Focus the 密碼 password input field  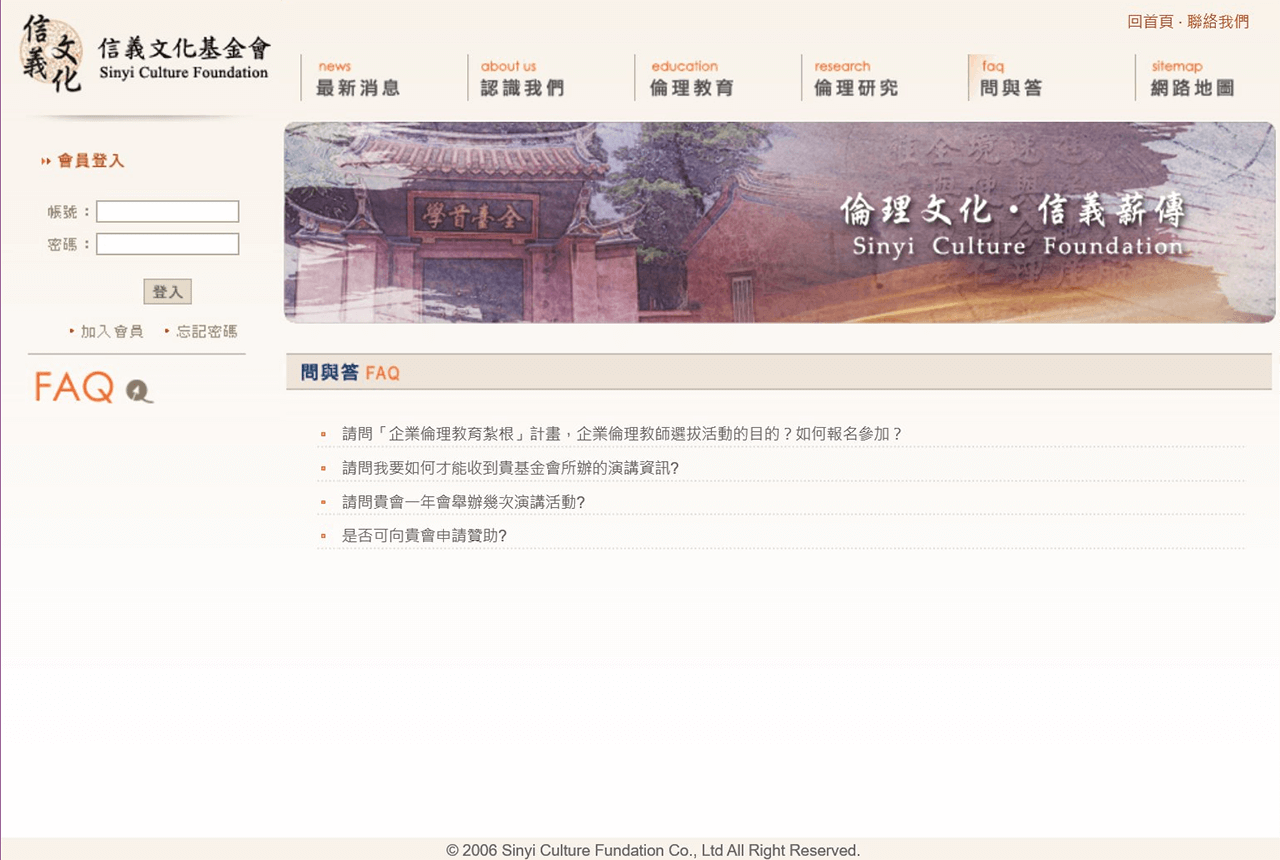click(167, 244)
